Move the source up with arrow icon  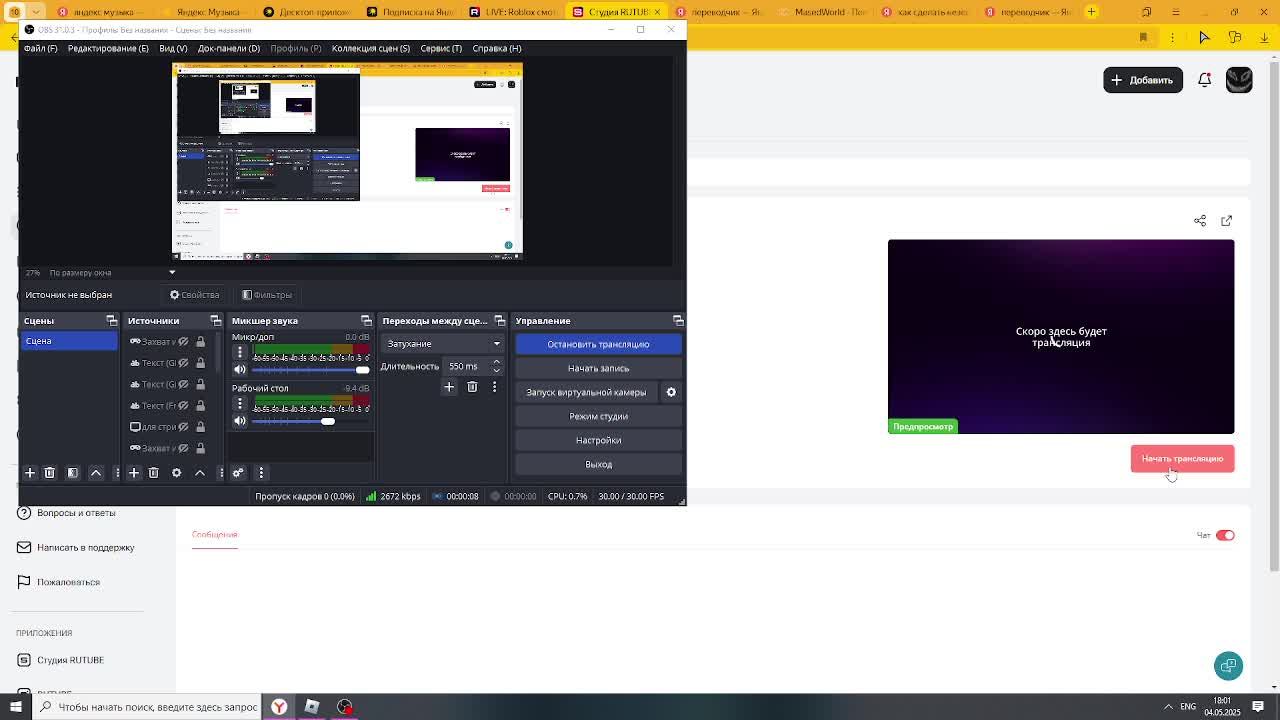click(x=200, y=473)
